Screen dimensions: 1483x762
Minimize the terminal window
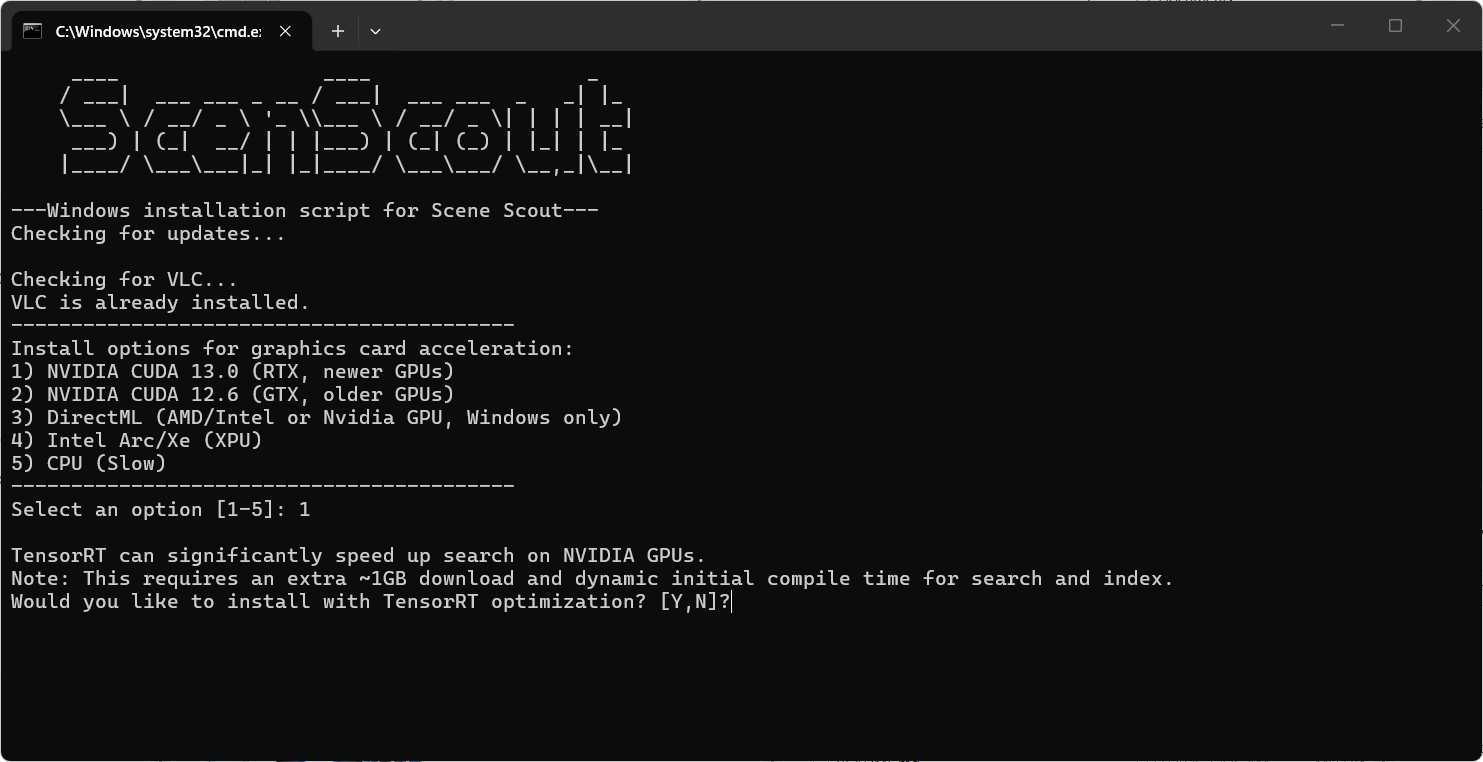(x=1337, y=26)
